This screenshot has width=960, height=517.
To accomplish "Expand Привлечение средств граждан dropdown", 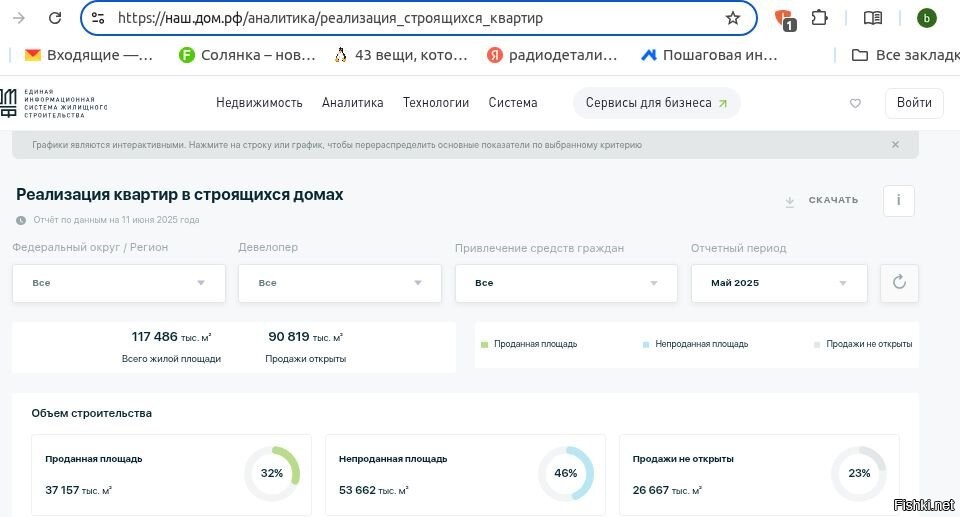I will tap(566, 283).
